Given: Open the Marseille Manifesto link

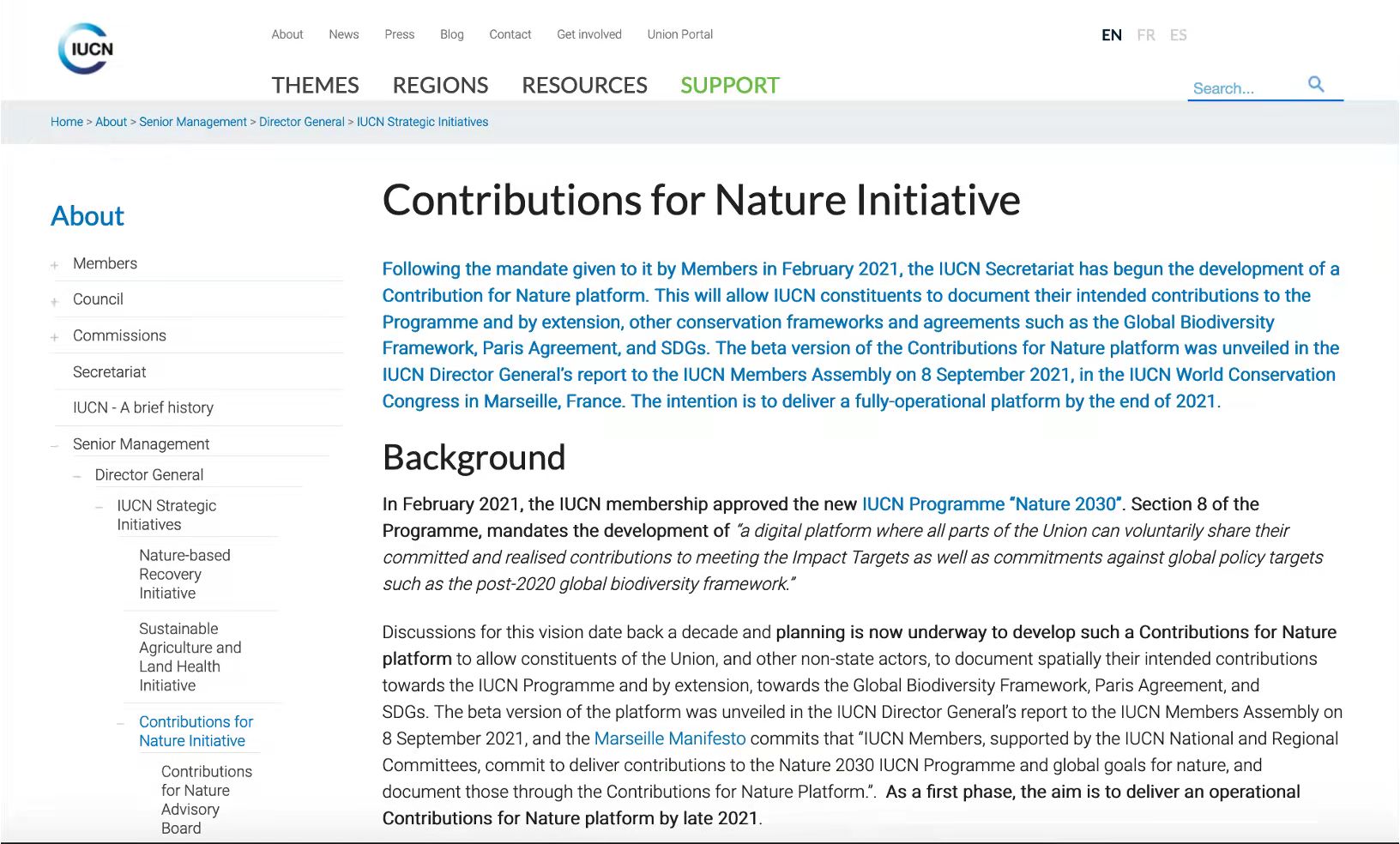Looking at the screenshot, I should [669, 738].
